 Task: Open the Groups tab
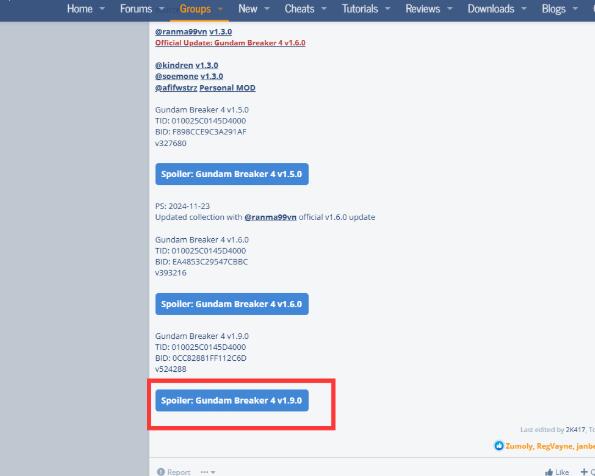click(x=195, y=9)
